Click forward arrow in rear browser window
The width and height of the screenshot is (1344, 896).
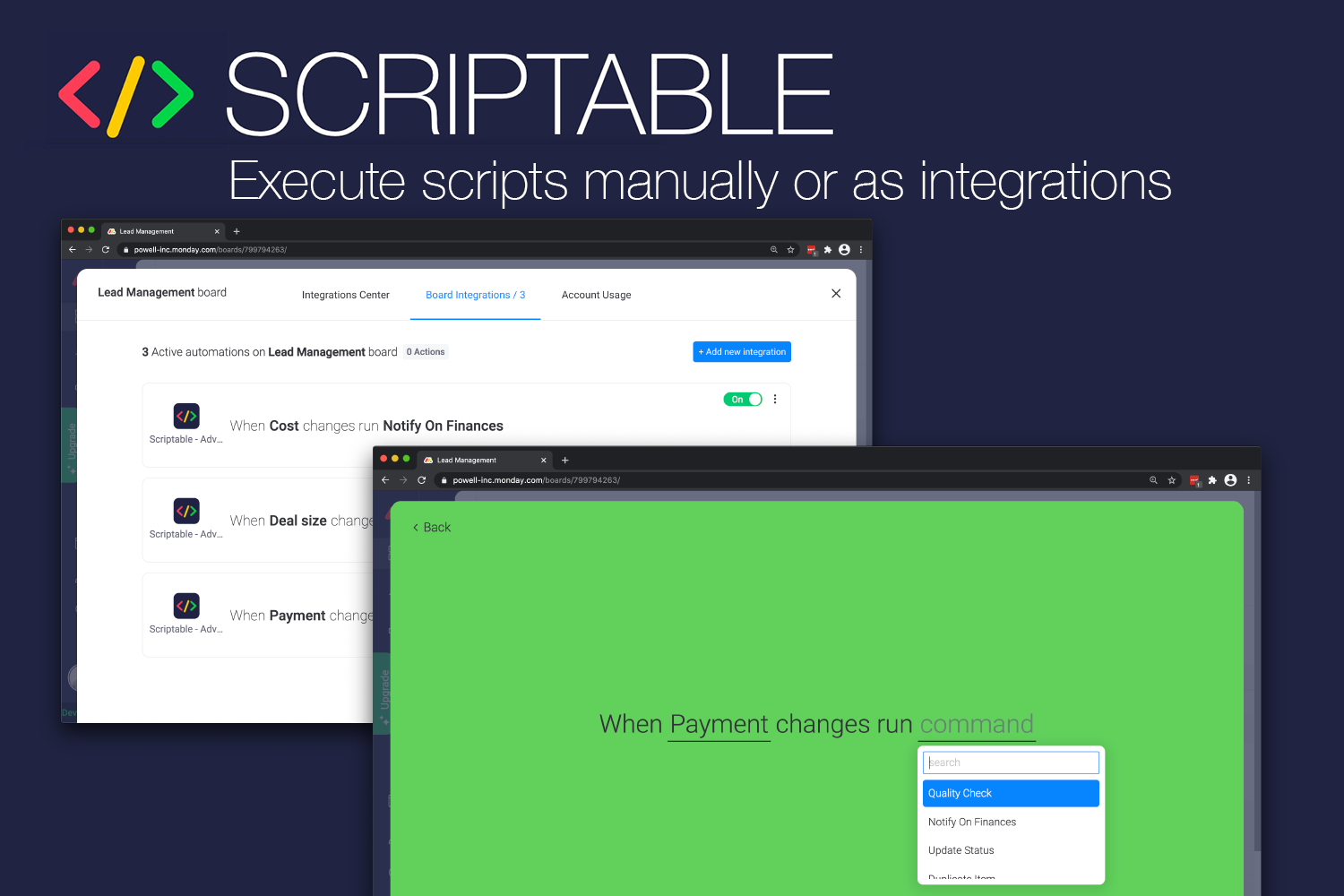89,250
